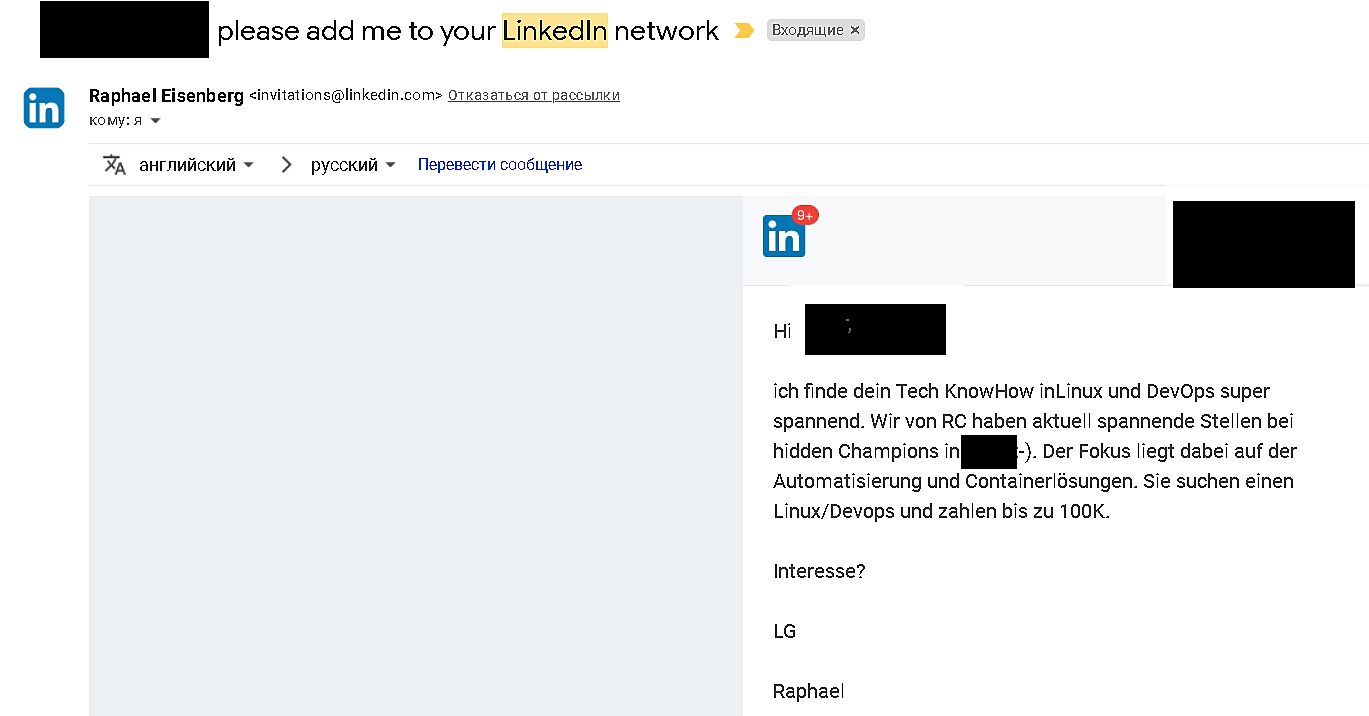The width and height of the screenshot is (1369, 716).
Task: Click the "Interesse?" line in the message
Action: coord(819,571)
